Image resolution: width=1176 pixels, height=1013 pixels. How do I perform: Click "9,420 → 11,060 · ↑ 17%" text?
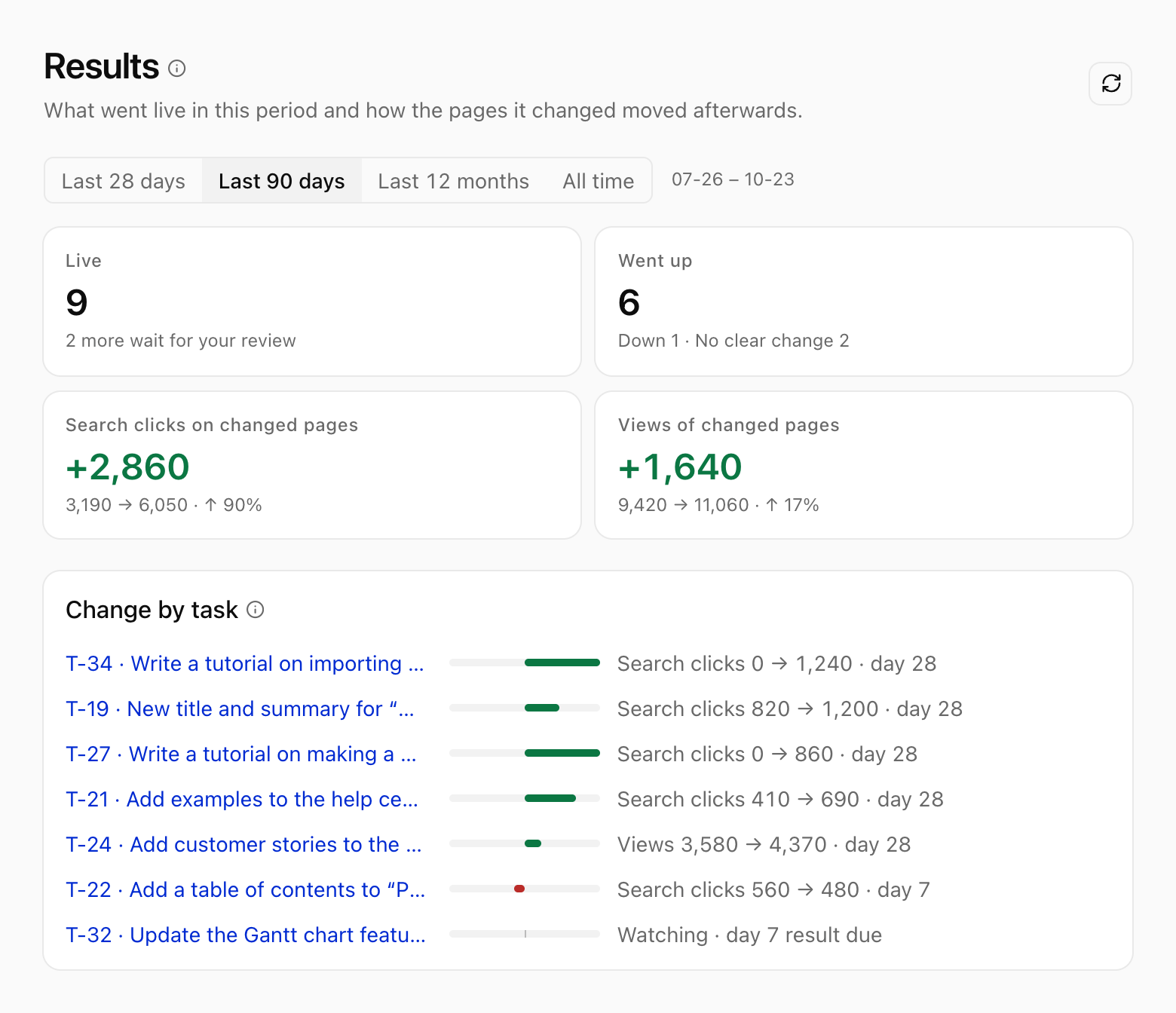(718, 505)
